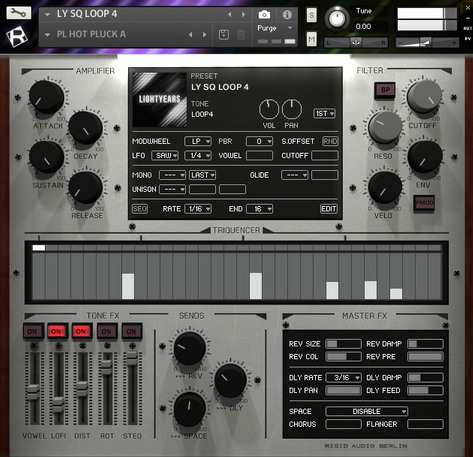Open the Purge menu
Image resolution: width=473 pixels, height=457 pixels.
click(x=275, y=28)
